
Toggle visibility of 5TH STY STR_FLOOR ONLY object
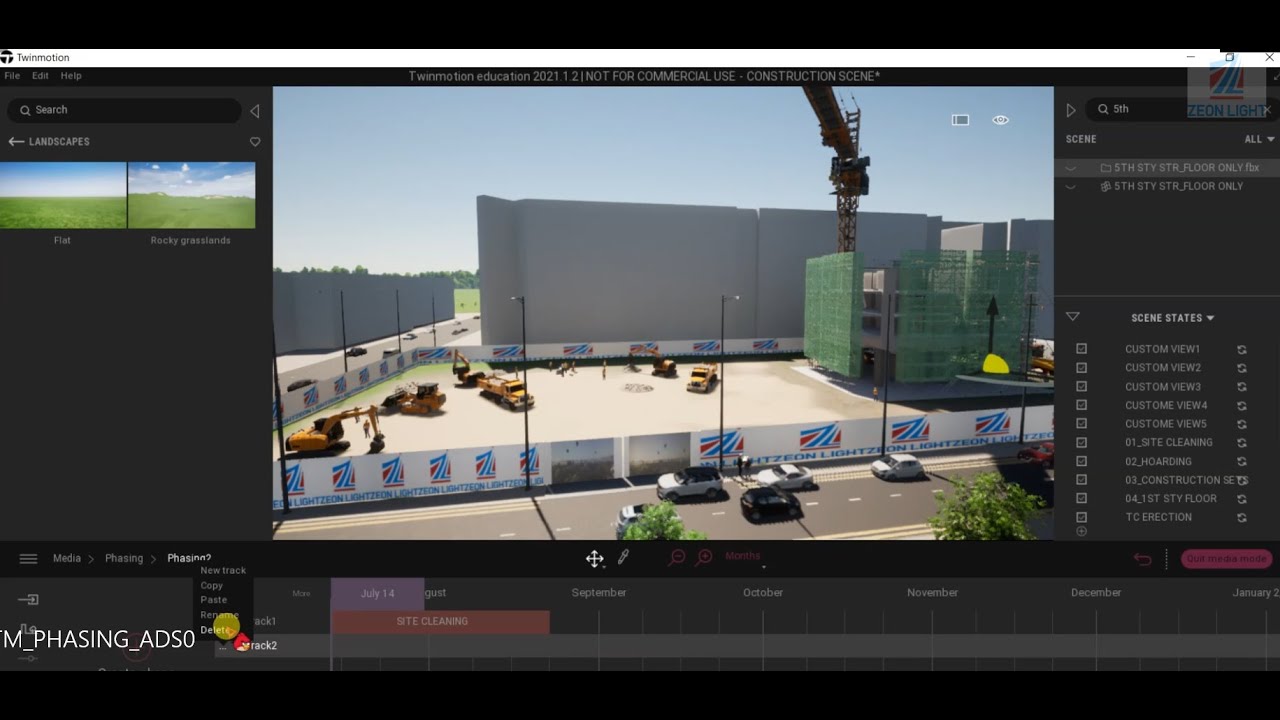click(1071, 186)
